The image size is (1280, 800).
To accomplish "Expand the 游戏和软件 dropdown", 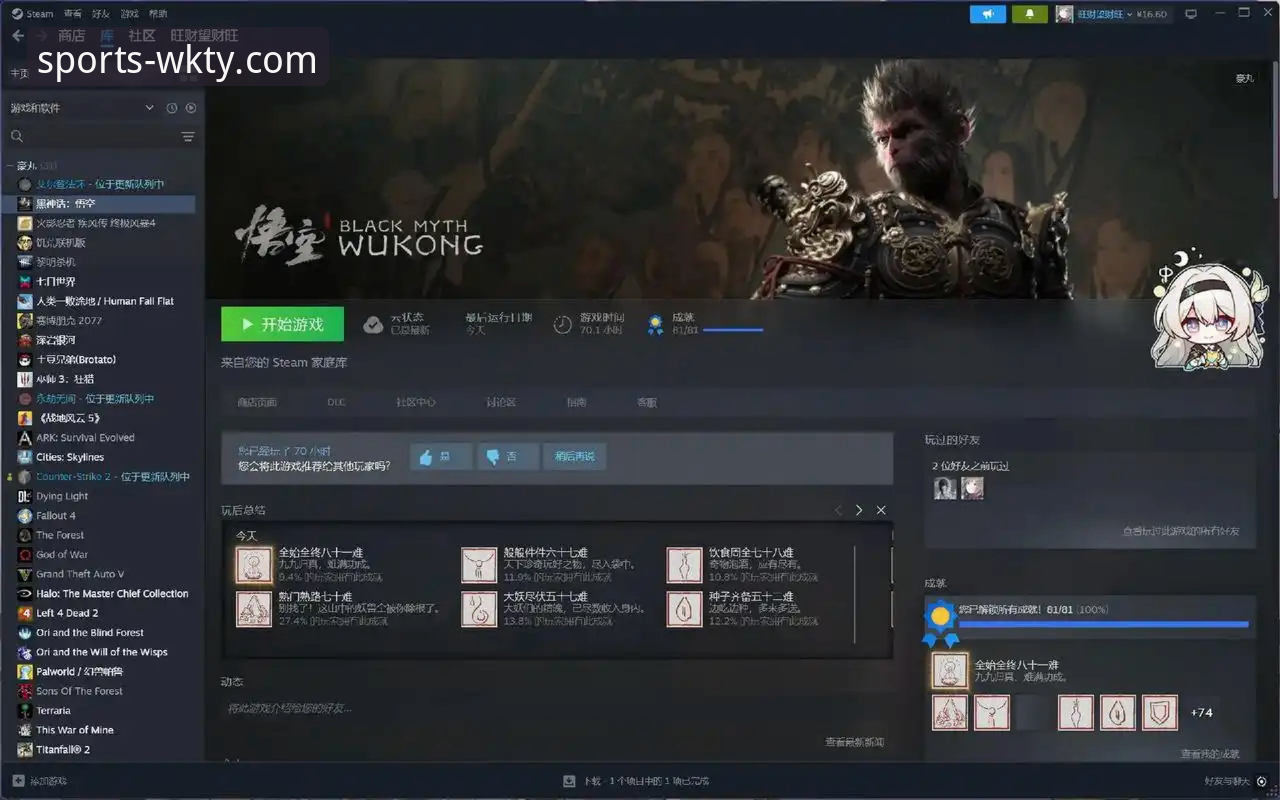I will [x=150, y=108].
